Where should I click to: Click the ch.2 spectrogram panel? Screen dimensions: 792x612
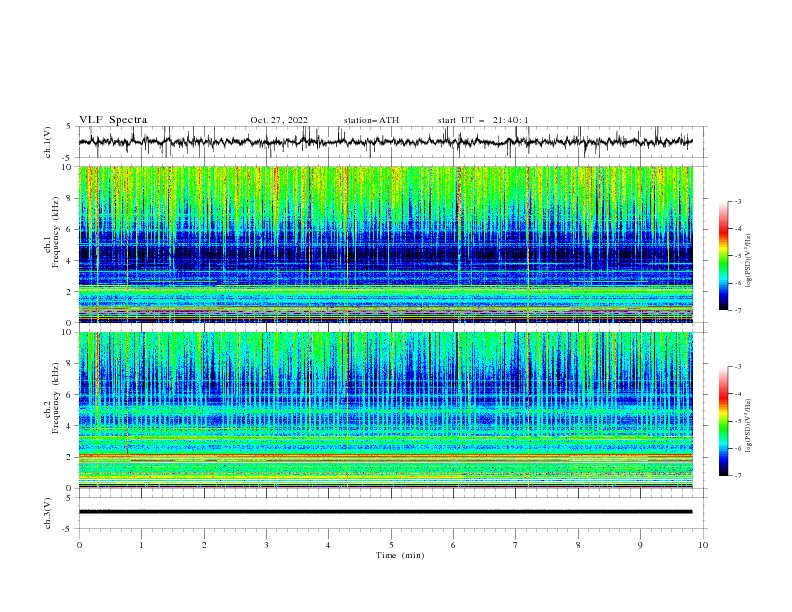(386, 410)
